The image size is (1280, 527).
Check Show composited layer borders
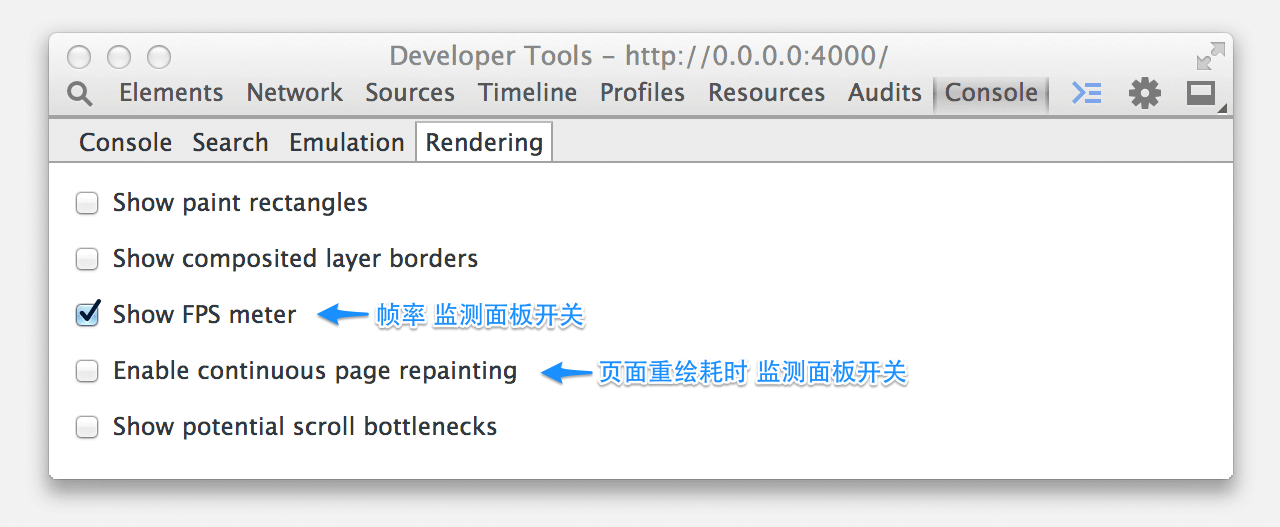[88, 259]
